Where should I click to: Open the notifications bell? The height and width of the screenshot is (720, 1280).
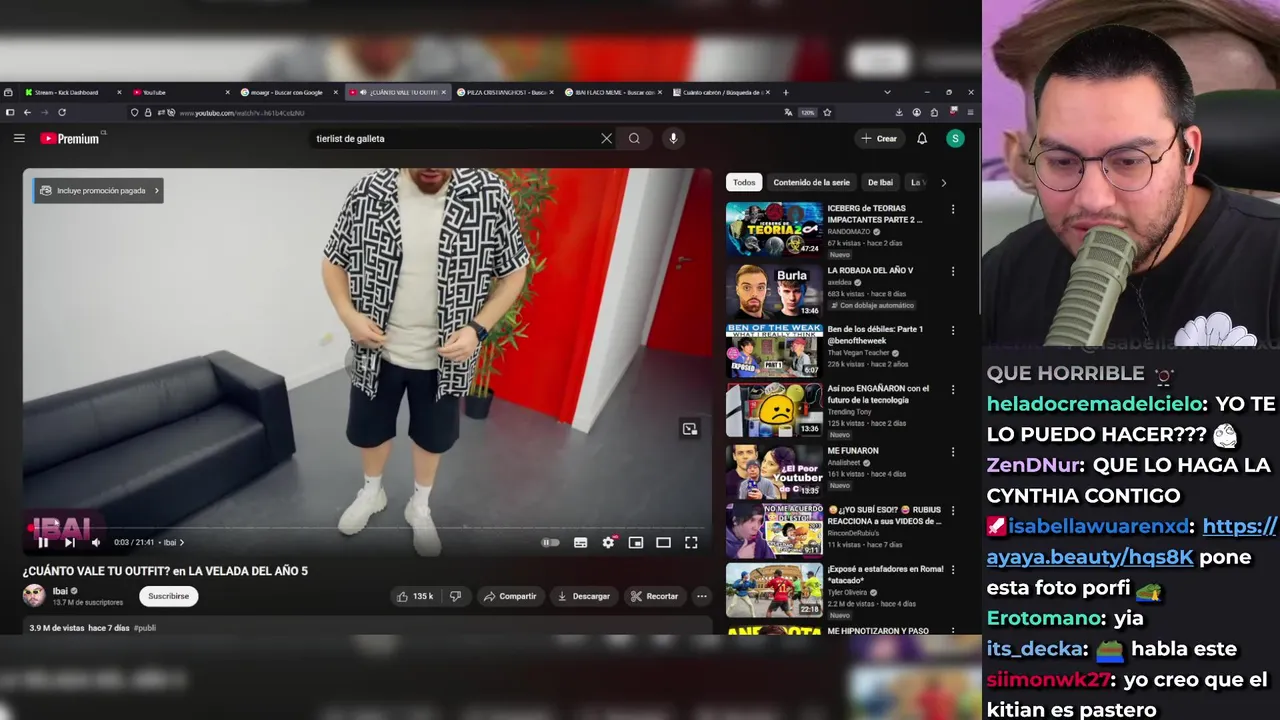(922, 138)
